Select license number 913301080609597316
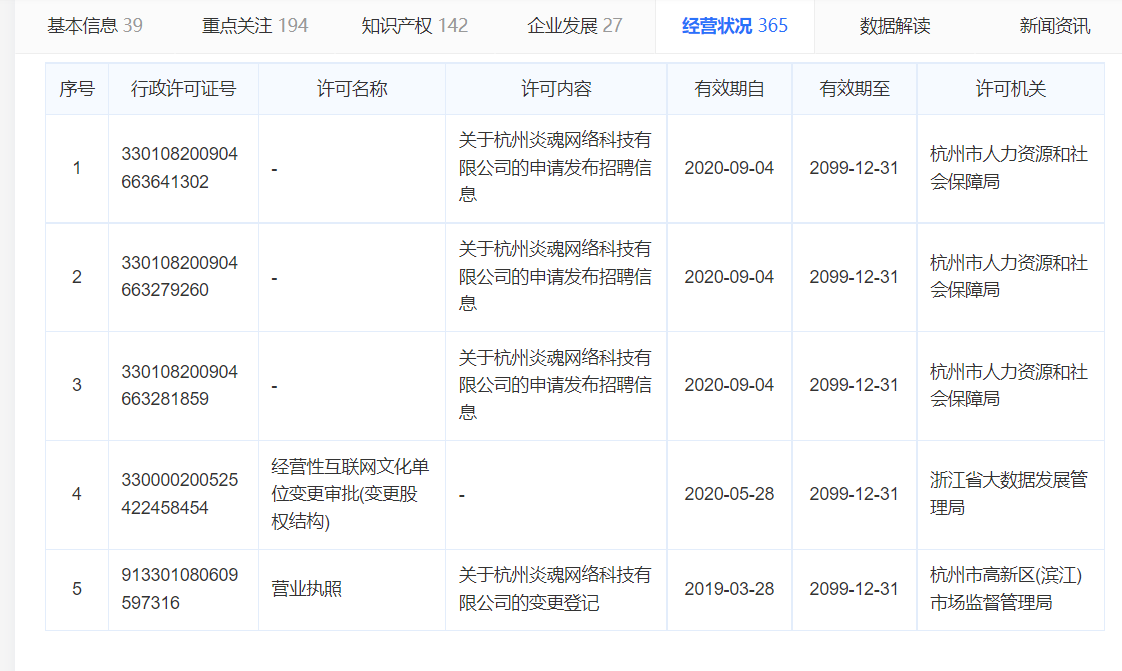Viewport: 1122px width, 671px height. click(x=180, y=589)
